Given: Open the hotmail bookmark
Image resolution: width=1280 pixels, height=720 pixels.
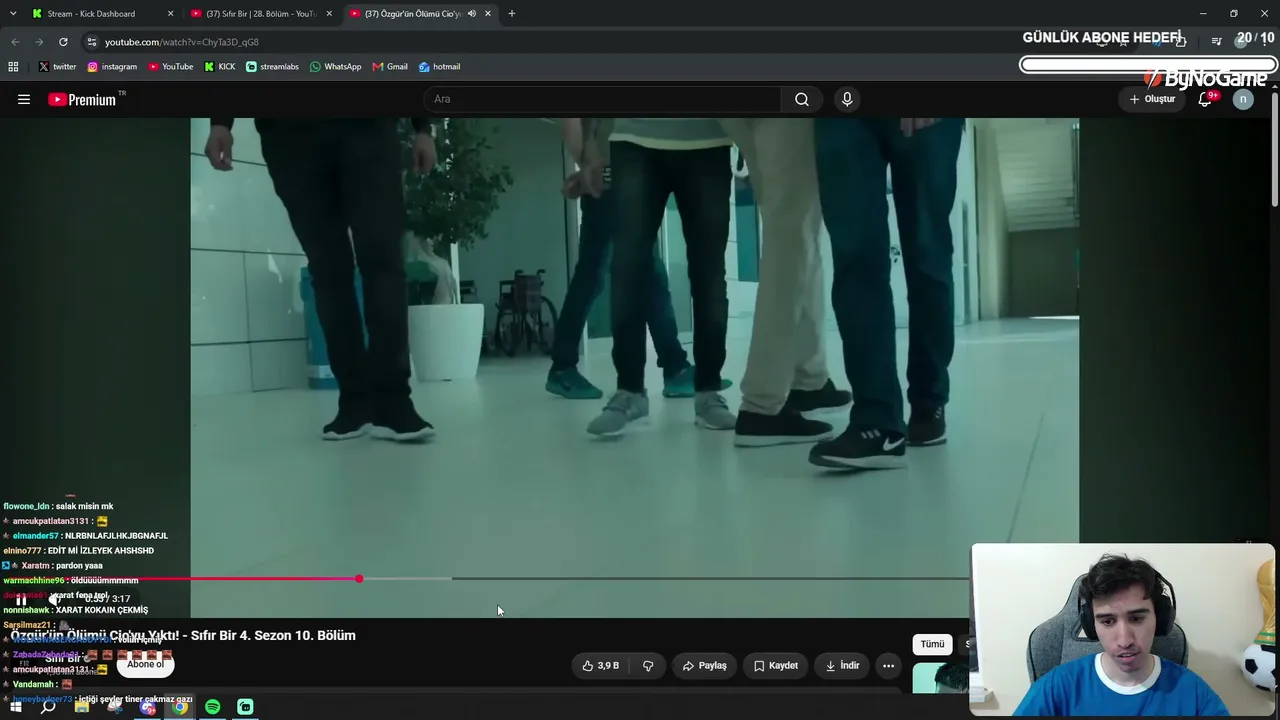Looking at the screenshot, I should pos(439,67).
